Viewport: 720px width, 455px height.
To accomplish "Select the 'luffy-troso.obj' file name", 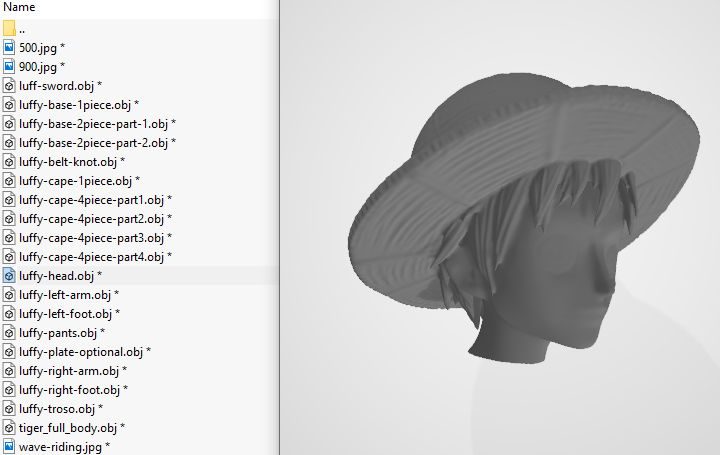I will (x=57, y=409).
